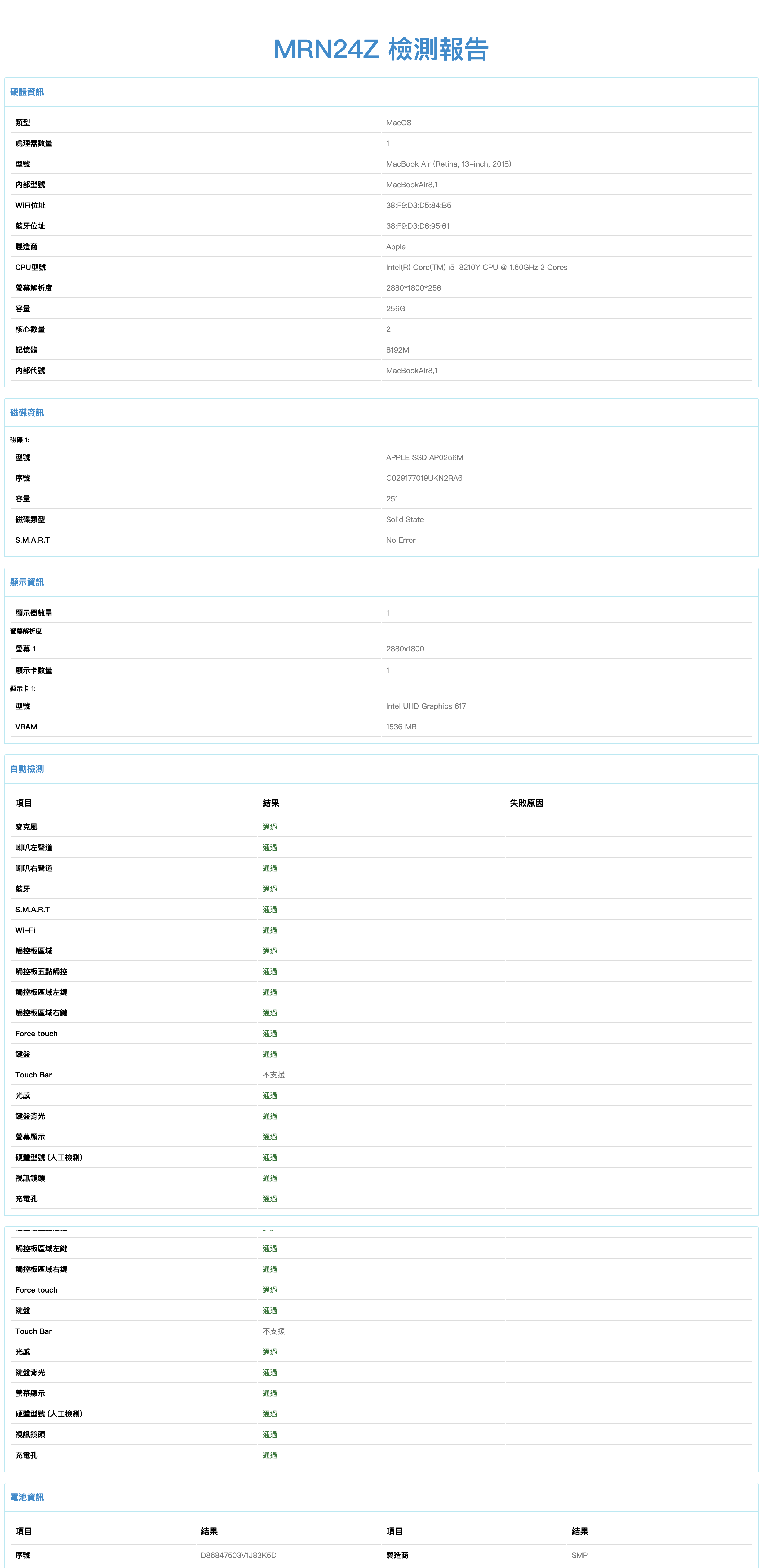Select the 電池資訊 section header
This screenshot has width=763, height=1568.
pyautogui.click(x=27, y=1497)
